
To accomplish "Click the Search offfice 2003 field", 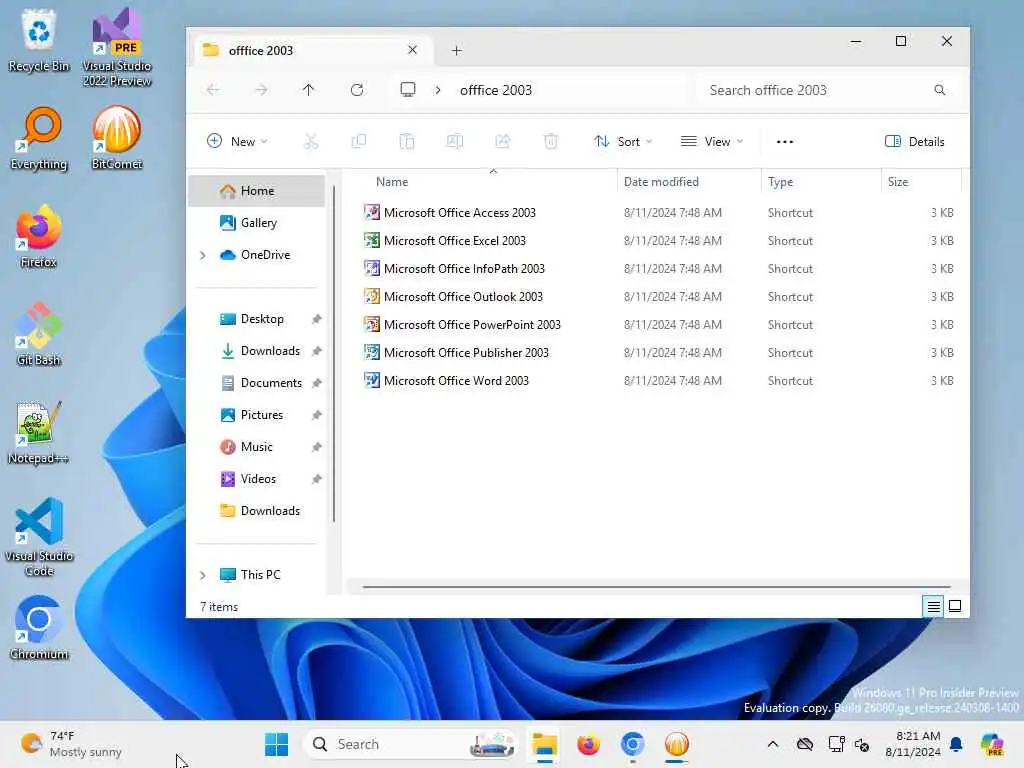I will [x=827, y=90].
